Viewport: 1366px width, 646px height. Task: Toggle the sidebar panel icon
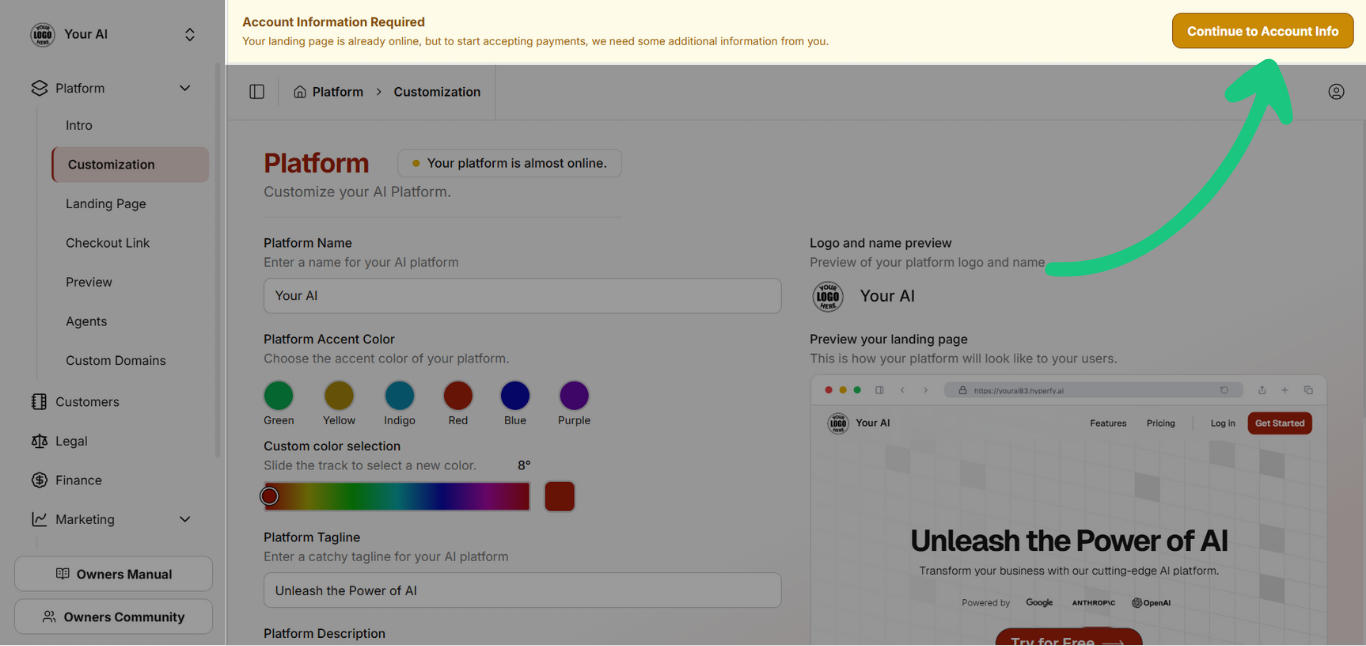[x=257, y=92]
